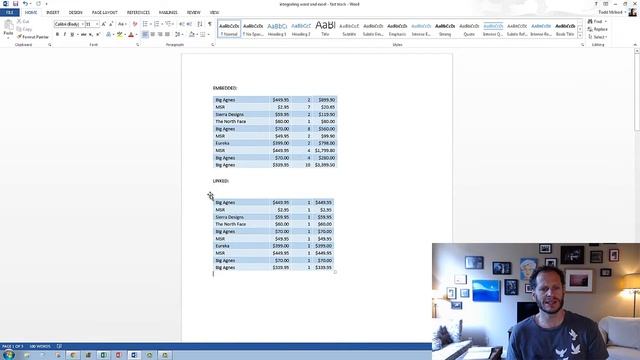
Task: Switch to the DESIGN tab
Action: [76, 13]
